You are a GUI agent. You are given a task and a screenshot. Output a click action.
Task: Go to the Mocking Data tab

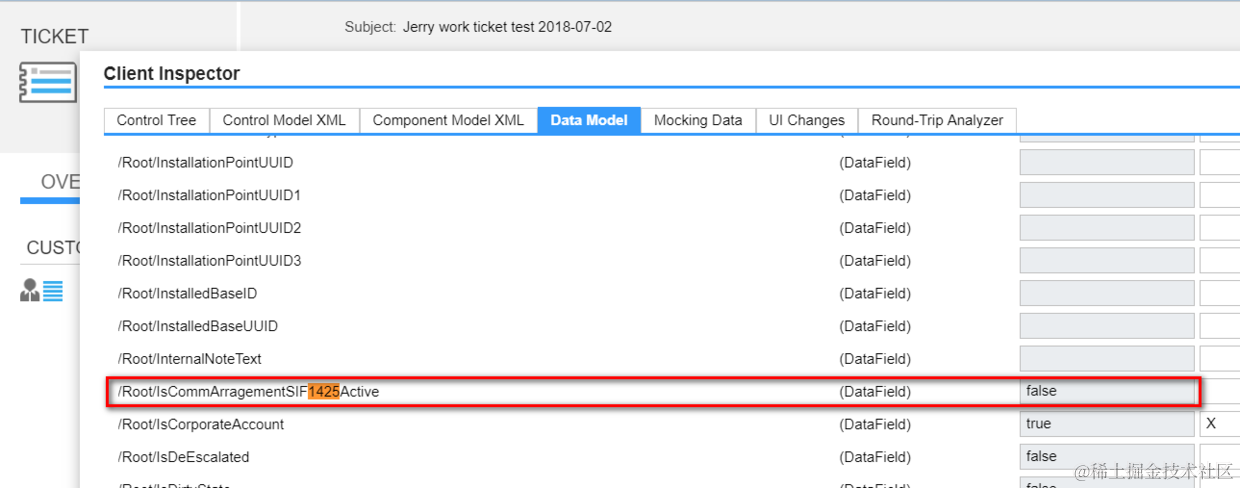coord(698,120)
